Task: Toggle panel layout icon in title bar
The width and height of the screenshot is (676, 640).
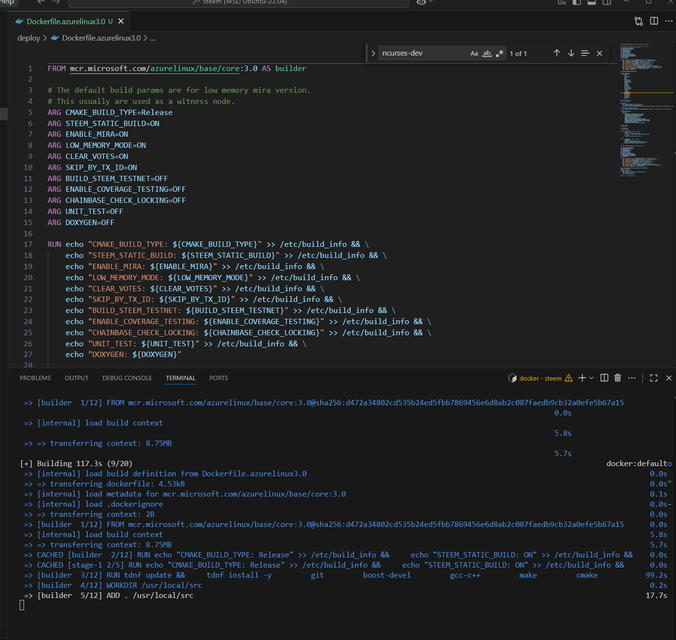Action: click(592, 2)
